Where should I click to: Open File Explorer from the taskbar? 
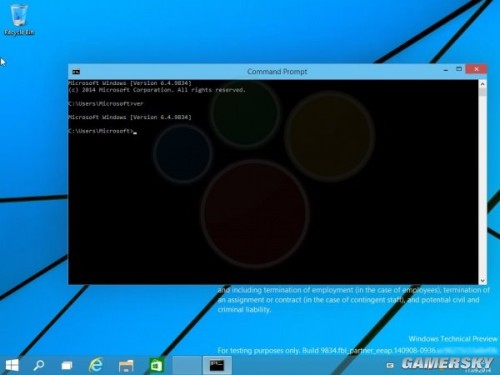(126, 366)
